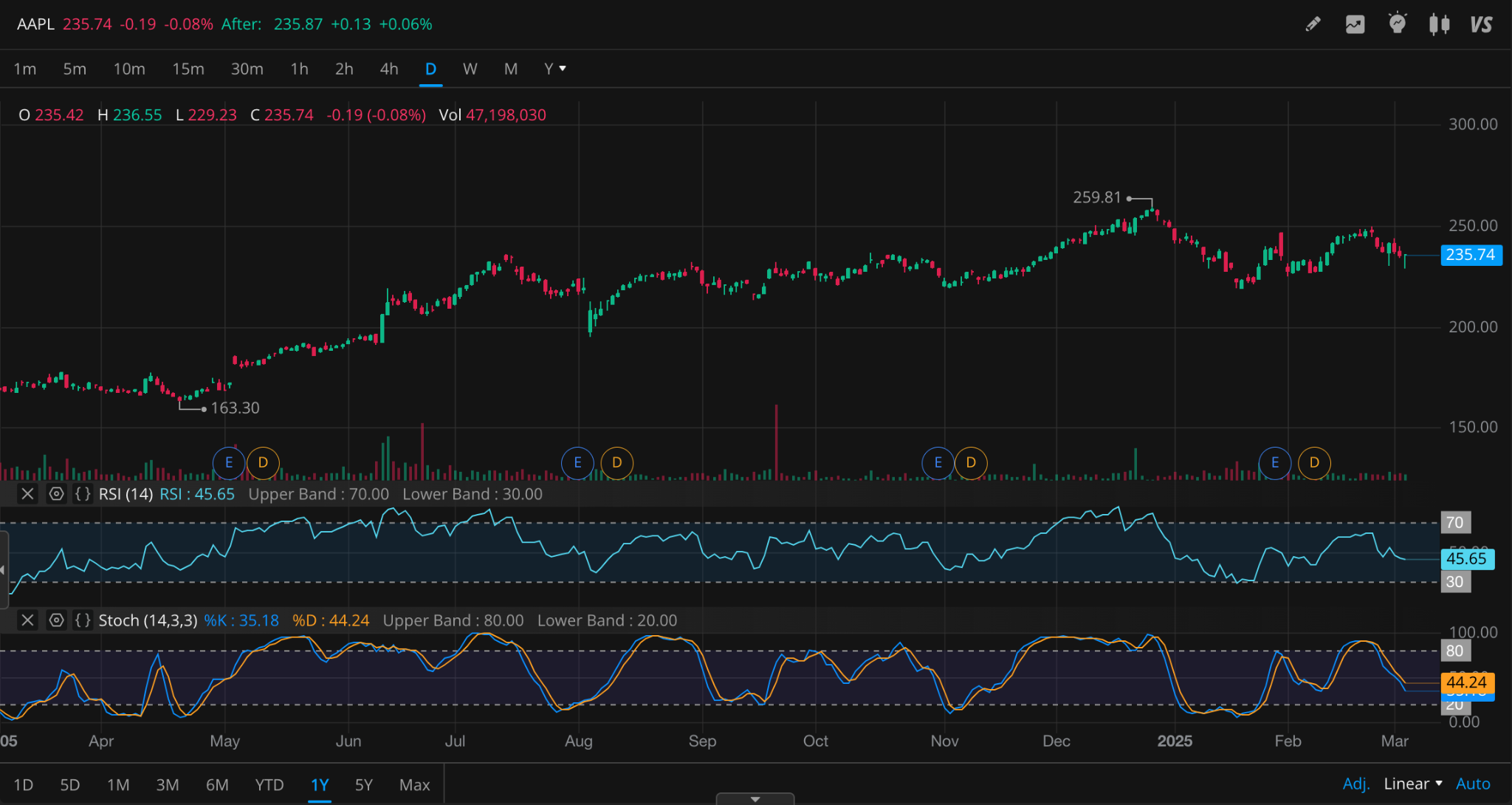Toggle the Adj. price adjustment

click(1355, 784)
